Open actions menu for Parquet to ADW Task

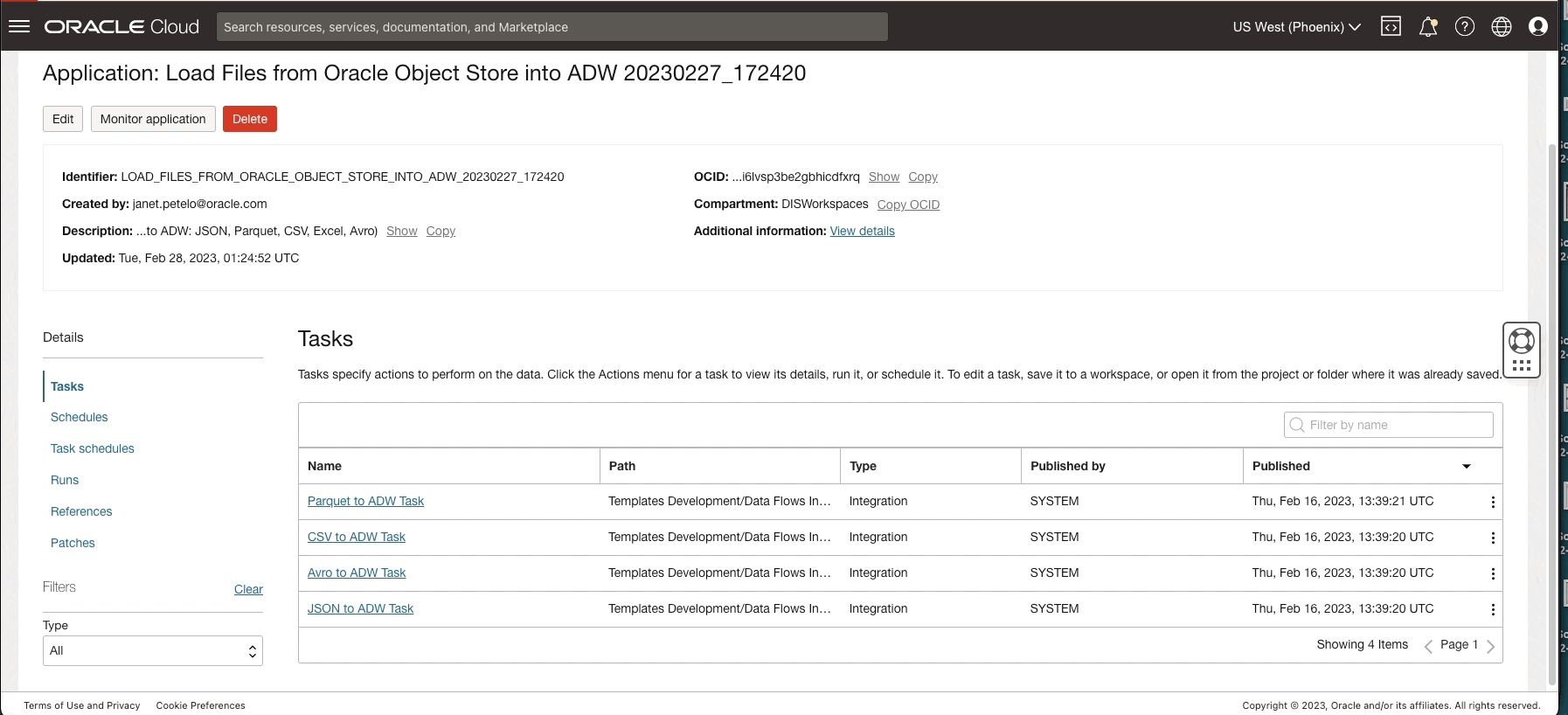1493,502
